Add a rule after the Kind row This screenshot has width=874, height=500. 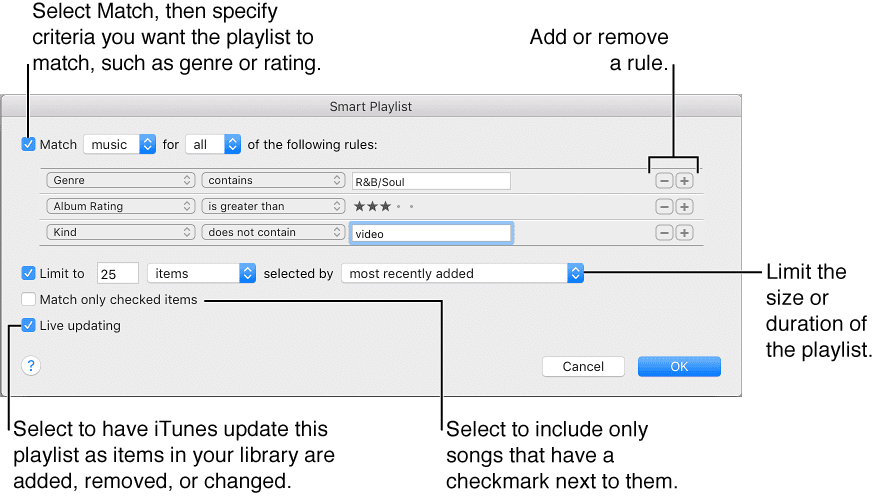684,232
